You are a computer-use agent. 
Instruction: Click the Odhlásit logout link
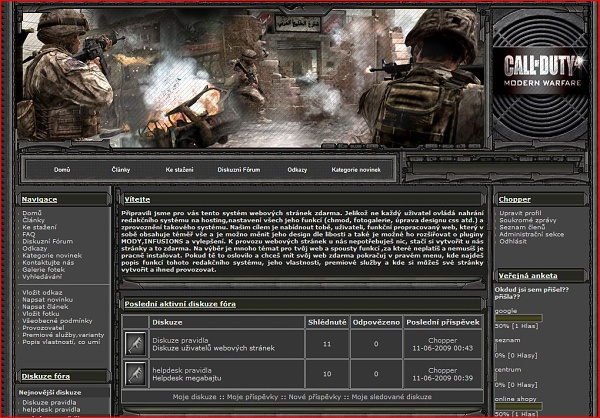[x=513, y=241]
